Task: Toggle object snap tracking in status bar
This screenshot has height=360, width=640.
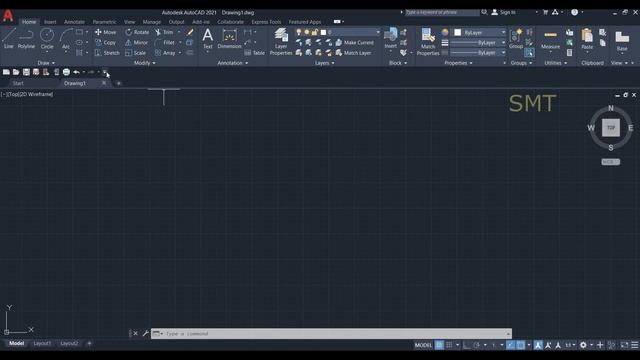Action: [511, 345]
